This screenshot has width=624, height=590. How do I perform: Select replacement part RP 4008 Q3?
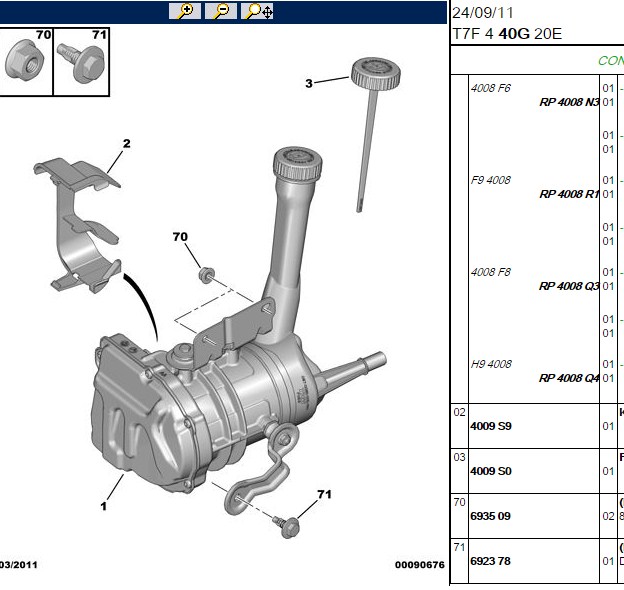(x=569, y=286)
